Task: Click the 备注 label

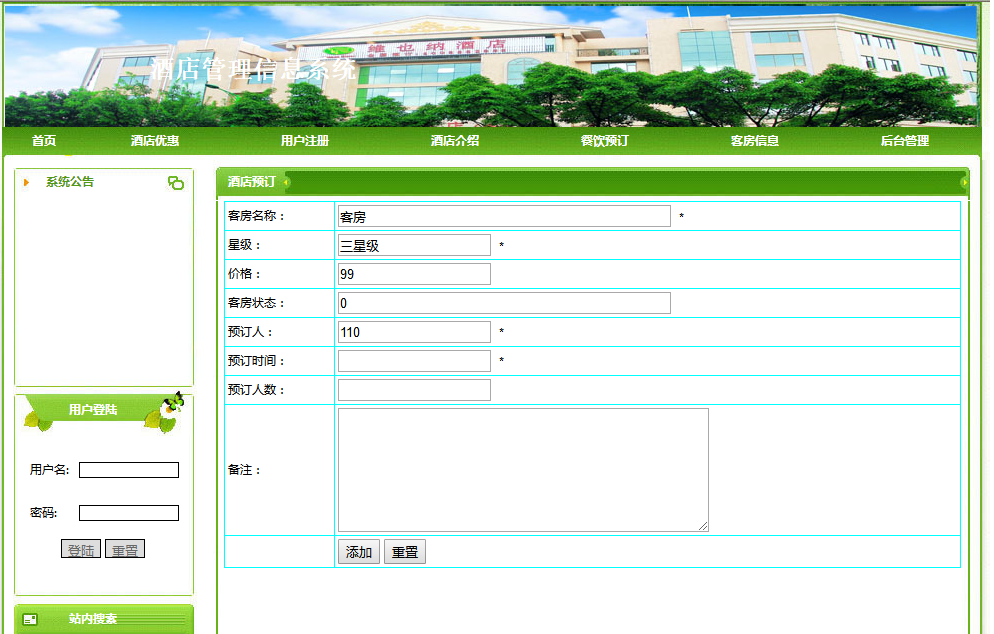Action: pos(244,470)
